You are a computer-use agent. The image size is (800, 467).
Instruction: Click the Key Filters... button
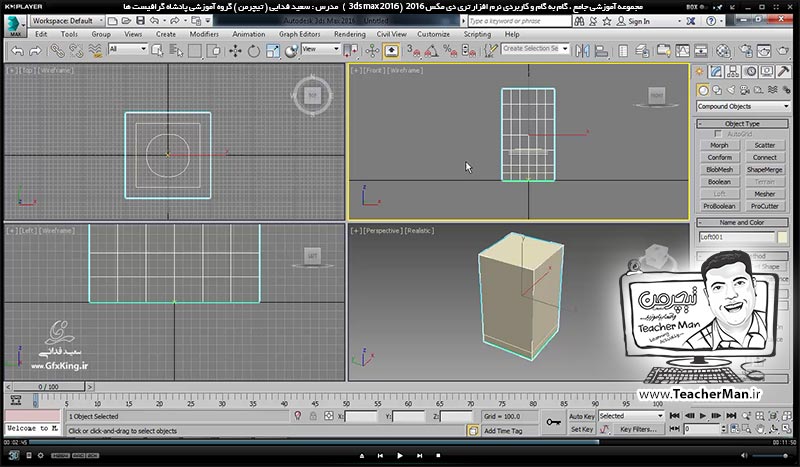point(638,429)
